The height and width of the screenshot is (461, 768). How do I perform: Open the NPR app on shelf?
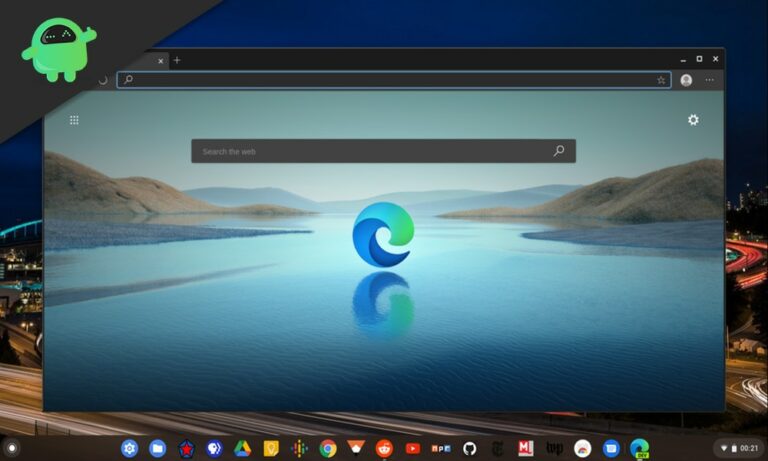[x=441, y=448]
